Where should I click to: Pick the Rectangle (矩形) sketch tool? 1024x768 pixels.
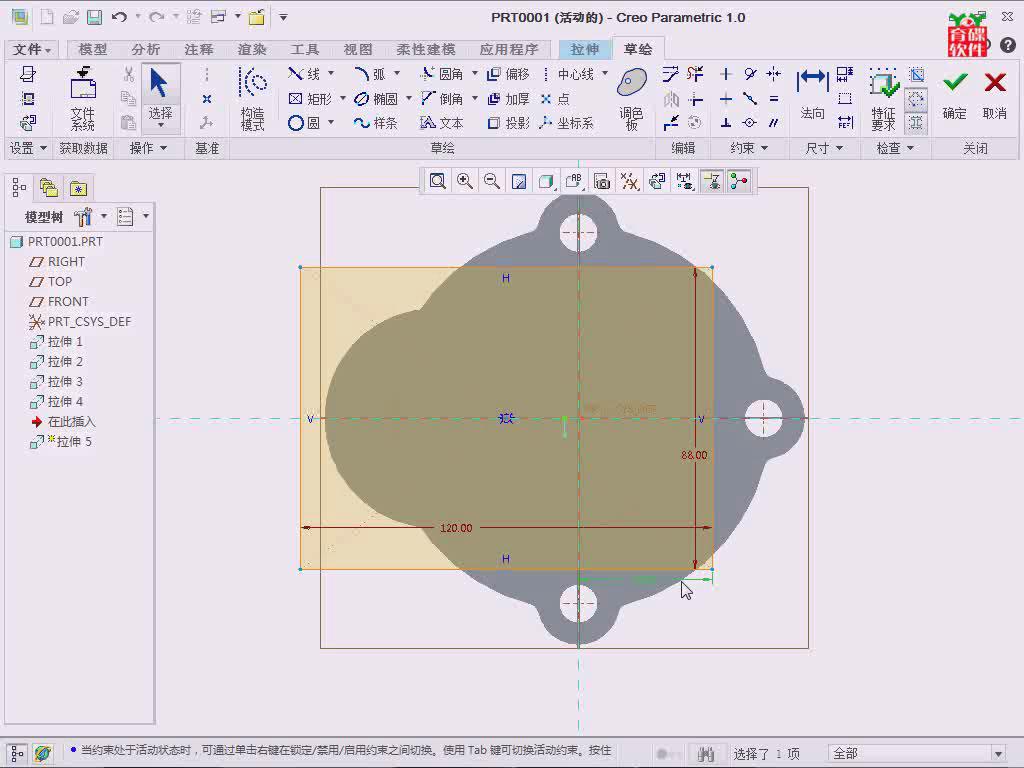click(x=310, y=99)
